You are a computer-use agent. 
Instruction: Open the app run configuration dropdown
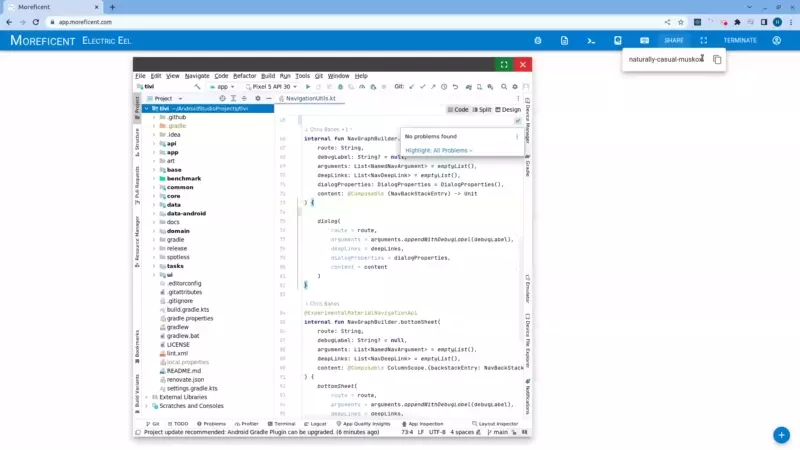pos(222,87)
